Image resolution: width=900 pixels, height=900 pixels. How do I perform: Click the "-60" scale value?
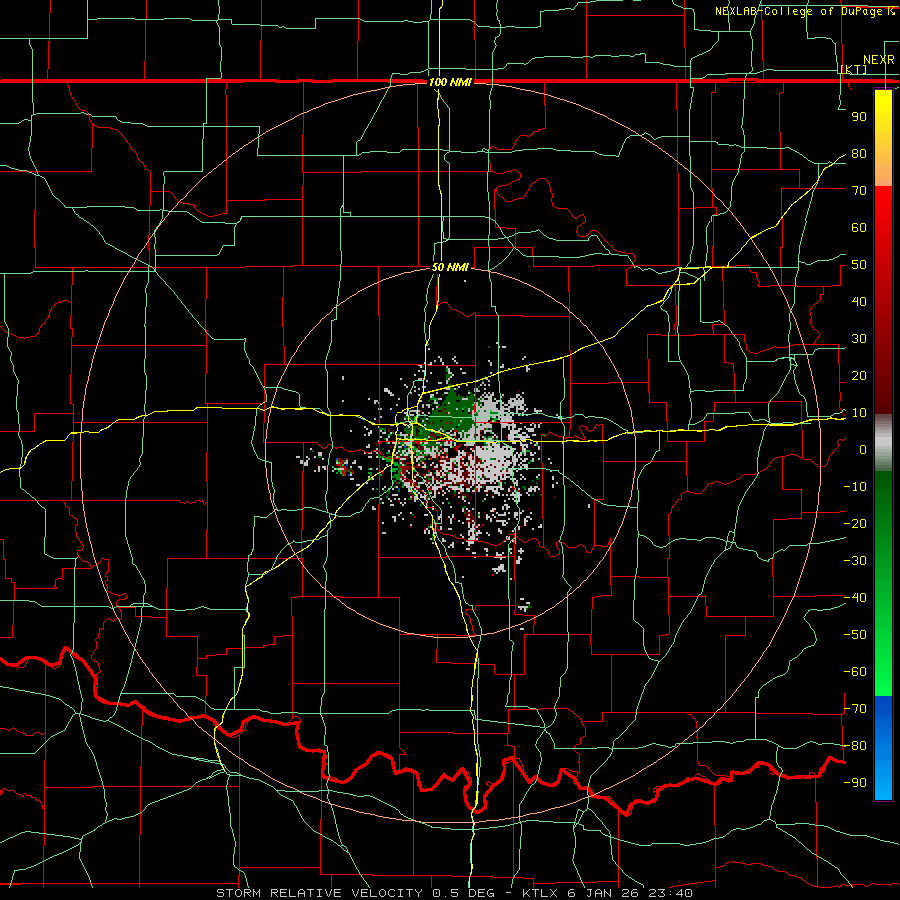point(855,672)
